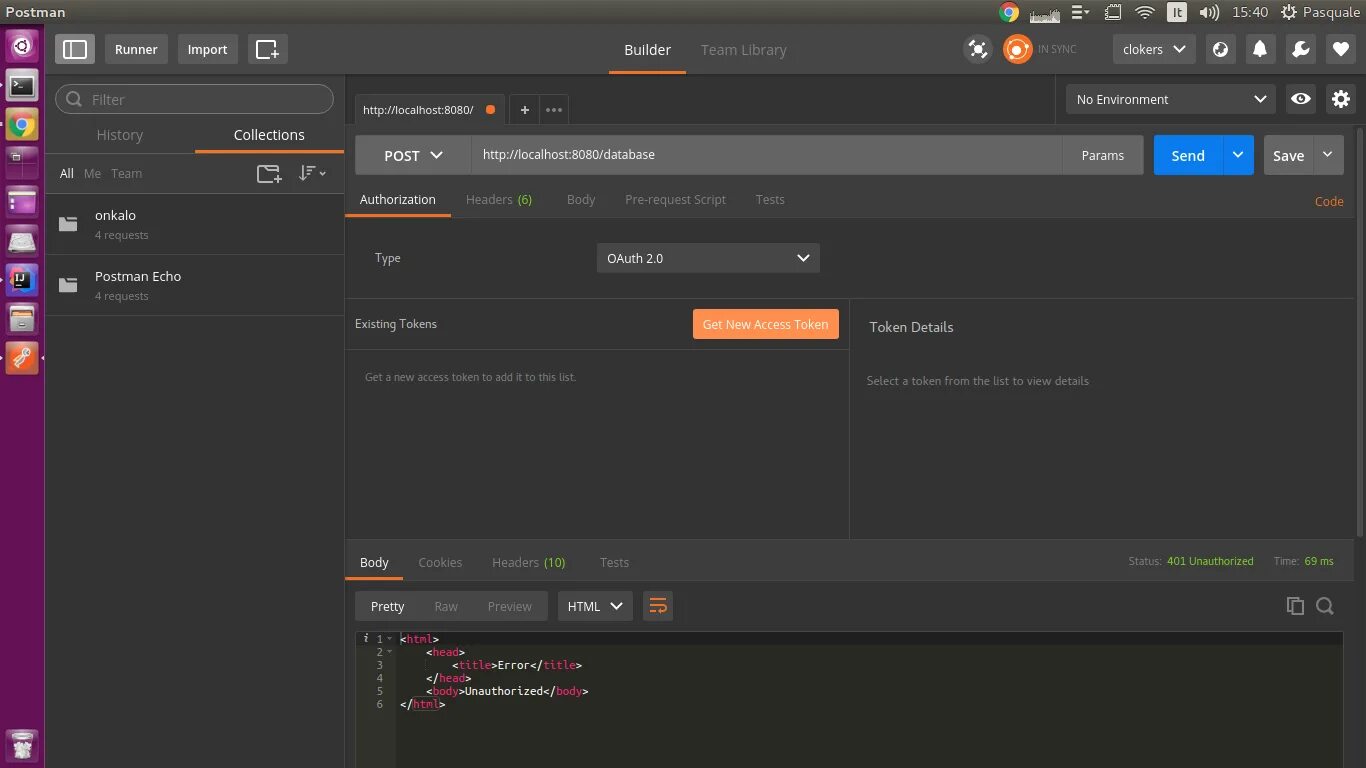Click the Save button
The height and width of the screenshot is (768, 1366).
[x=1288, y=155]
